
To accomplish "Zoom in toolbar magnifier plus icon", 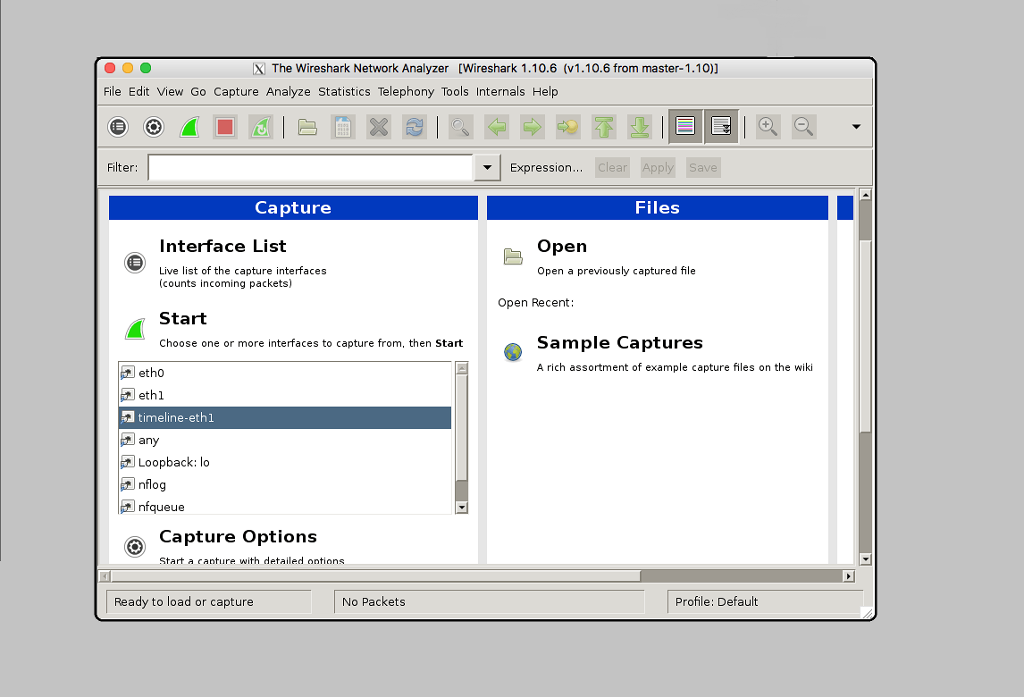I will pyautogui.click(x=768, y=127).
